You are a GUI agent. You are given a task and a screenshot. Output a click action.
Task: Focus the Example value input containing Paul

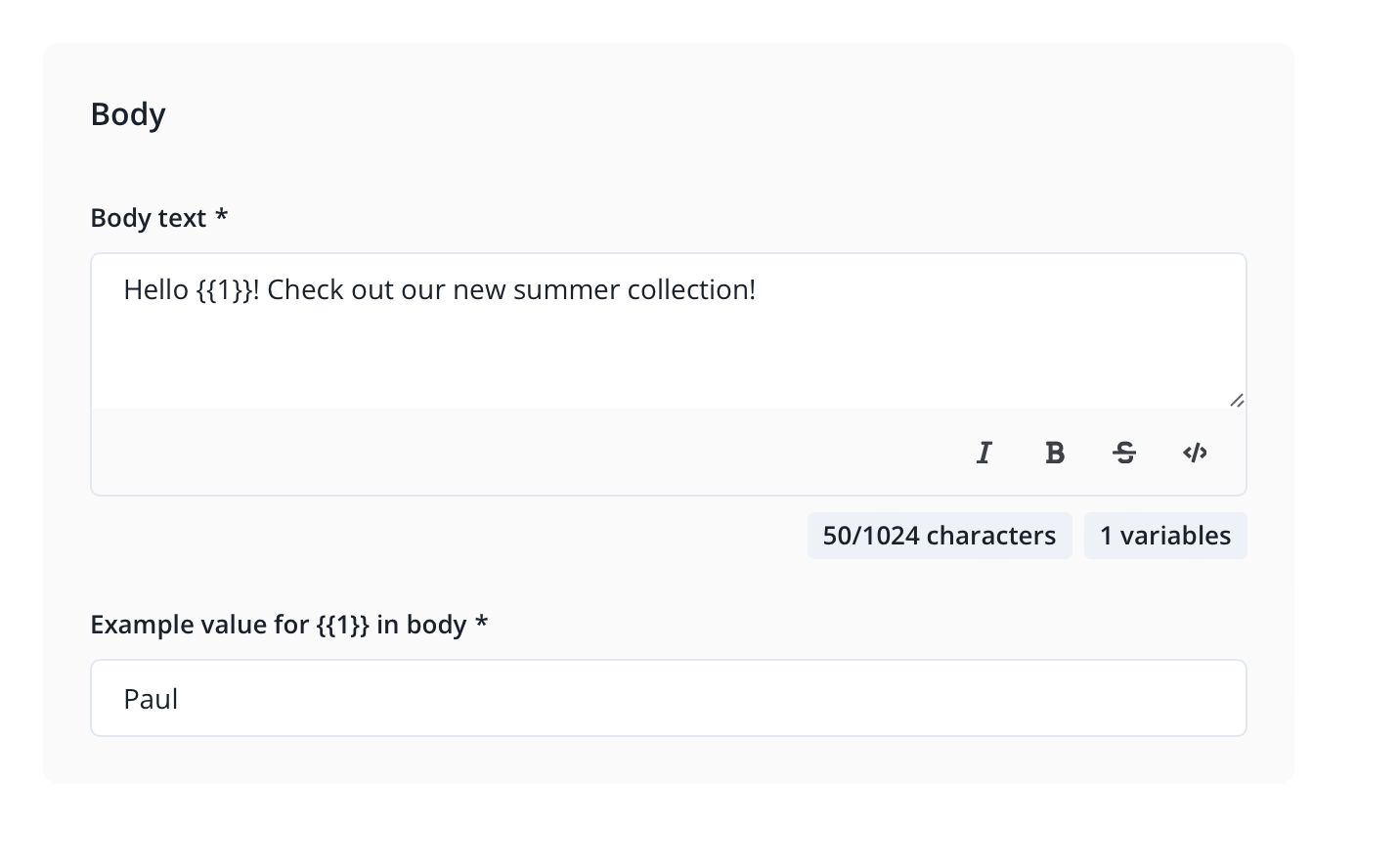coord(668,698)
